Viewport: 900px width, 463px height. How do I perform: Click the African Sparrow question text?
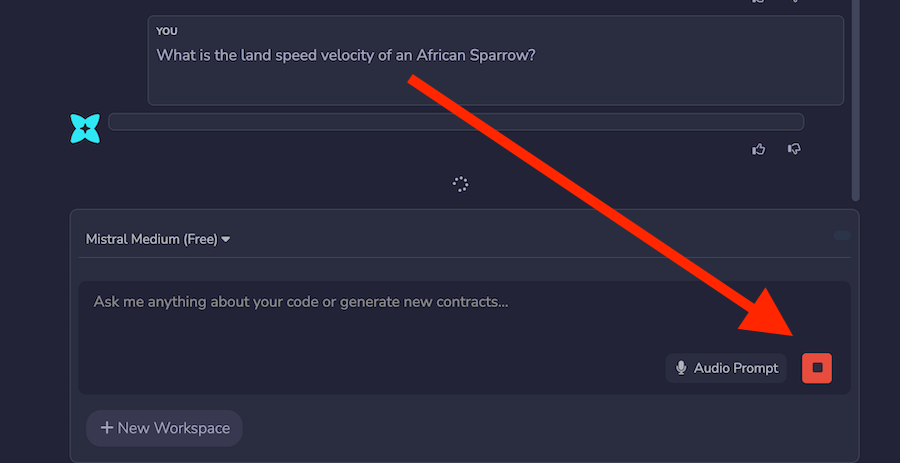click(346, 56)
